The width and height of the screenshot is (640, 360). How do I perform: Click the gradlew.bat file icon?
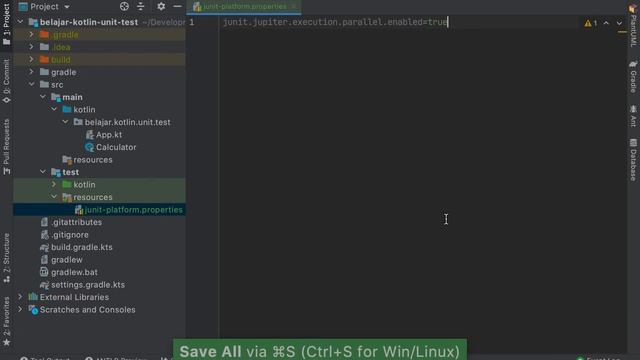[x=44, y=272]
